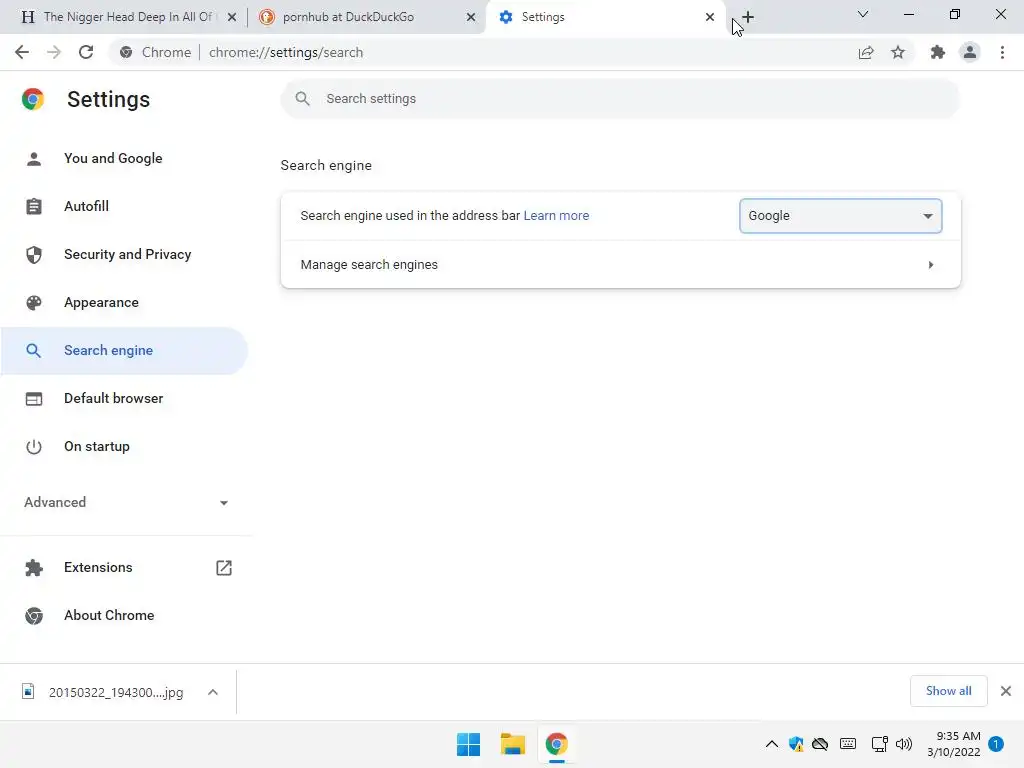Screen dimensions: 1024x768
Task: Click the forward navigation arrow
Action: (54, 52)
